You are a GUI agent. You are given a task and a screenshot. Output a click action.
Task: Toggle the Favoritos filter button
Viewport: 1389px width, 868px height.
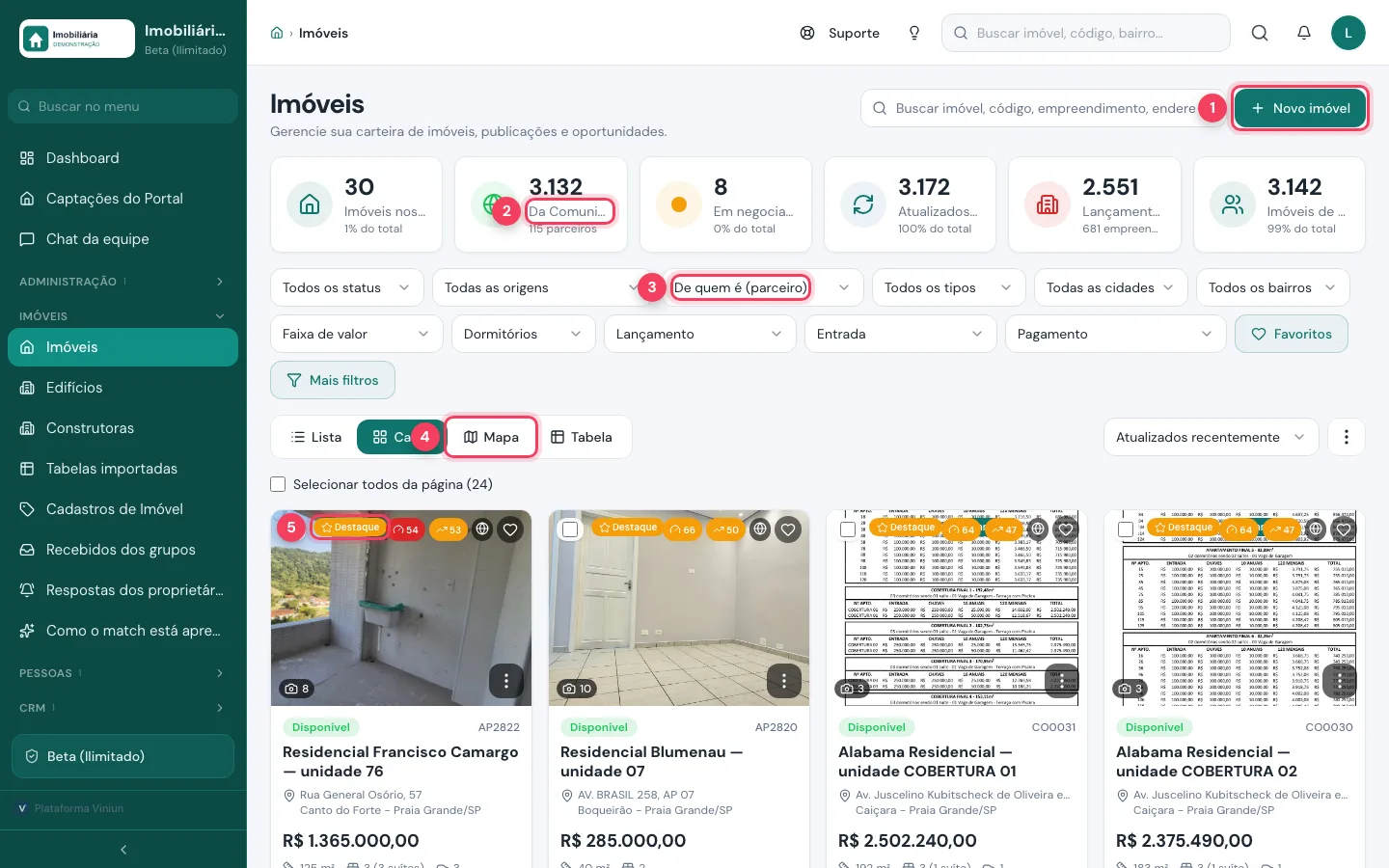pyautogui.click(x=1292, y=334)
